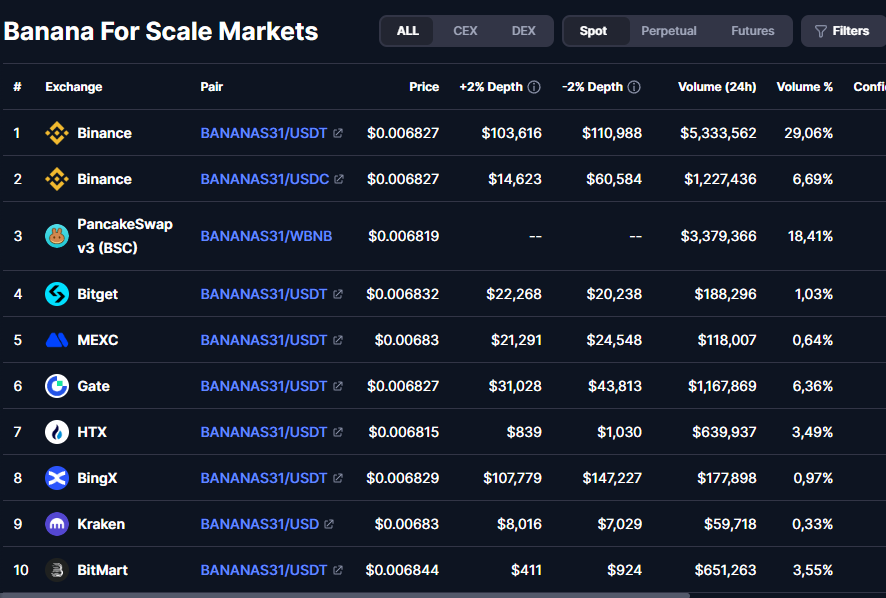Open the BANANAS31/WBNB pair link
This screenshot has height=598, width=886.
(266, 236)
